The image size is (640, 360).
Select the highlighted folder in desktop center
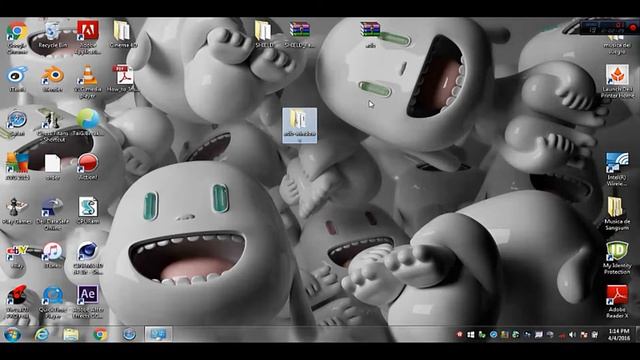click(300, 125)
